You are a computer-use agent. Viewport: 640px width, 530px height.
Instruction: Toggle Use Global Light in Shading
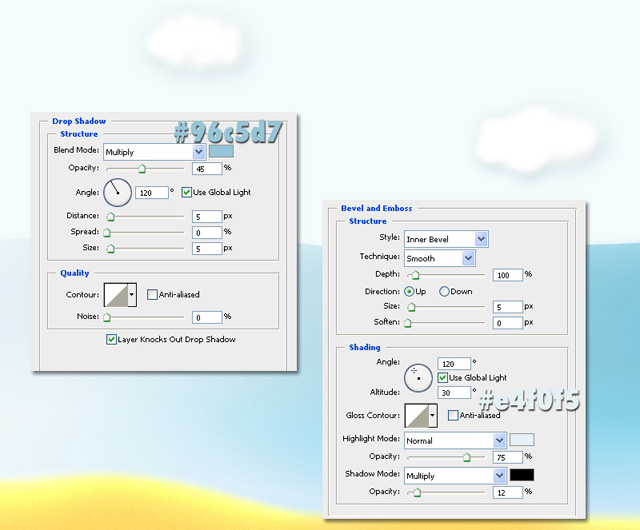(442, 378)
